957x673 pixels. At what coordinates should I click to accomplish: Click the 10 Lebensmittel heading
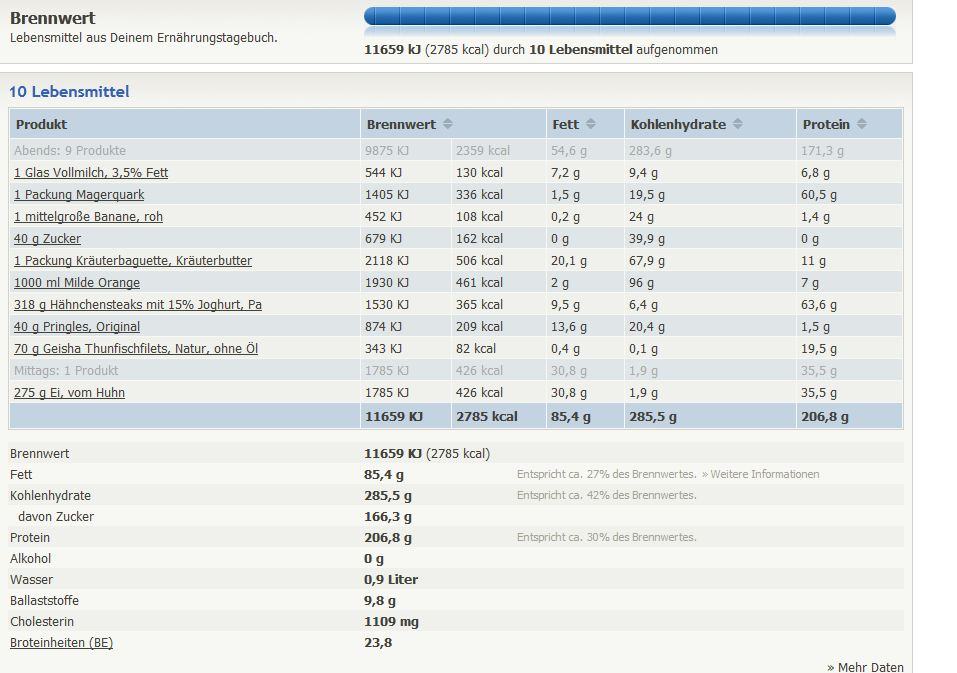click(69, 92)
